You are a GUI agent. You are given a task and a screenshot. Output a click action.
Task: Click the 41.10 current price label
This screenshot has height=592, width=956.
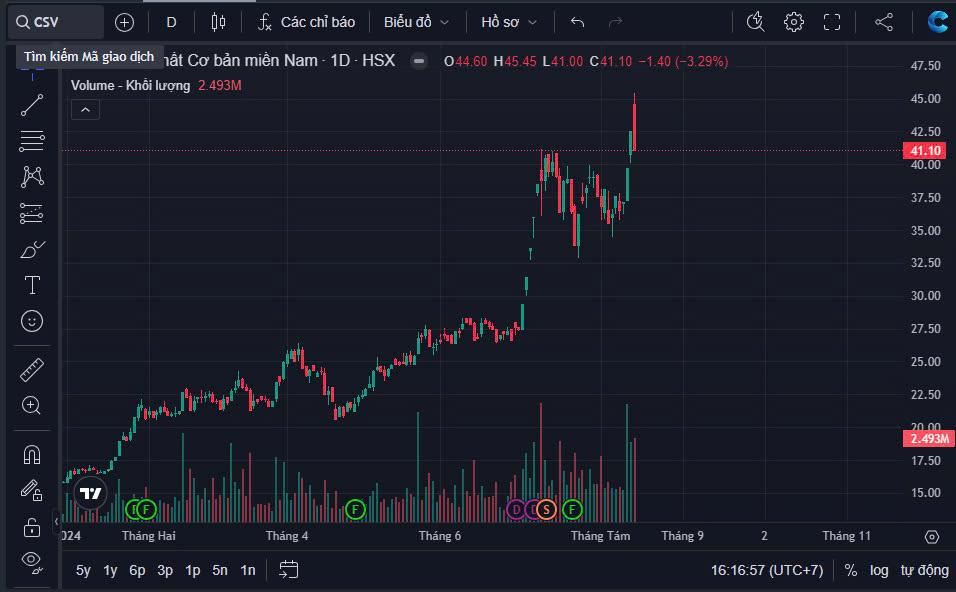click(926, 151)
